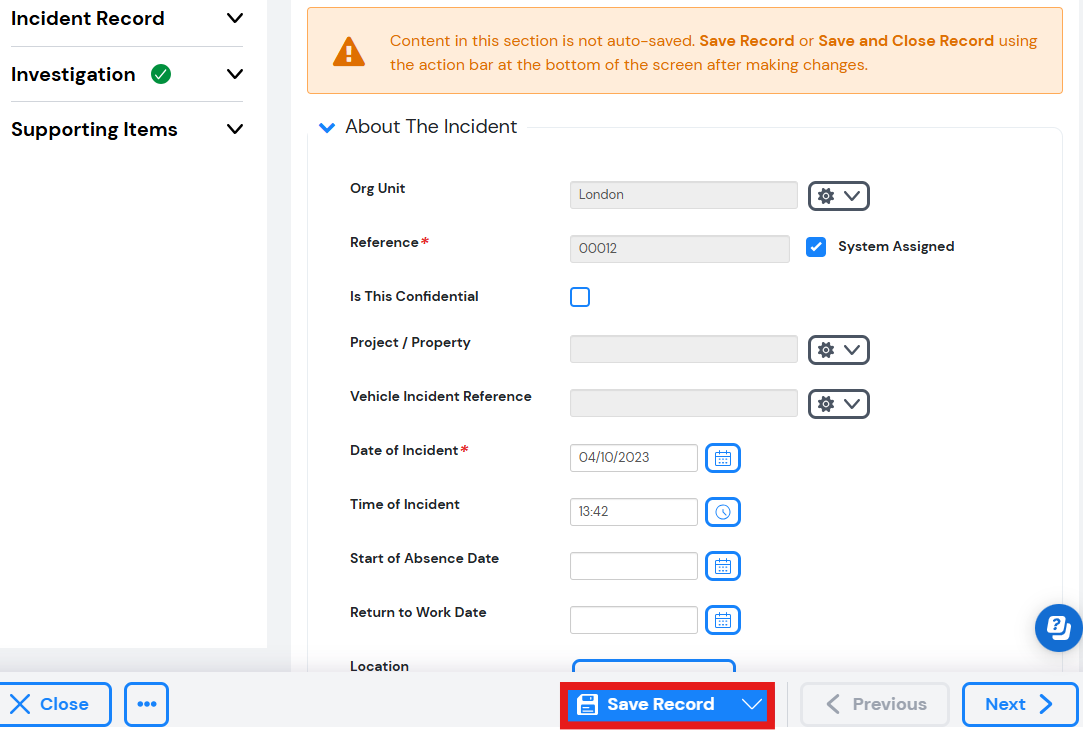Click the help chat bubble icon
Screen dimensions: 1083x730
tap(1058, 628)
